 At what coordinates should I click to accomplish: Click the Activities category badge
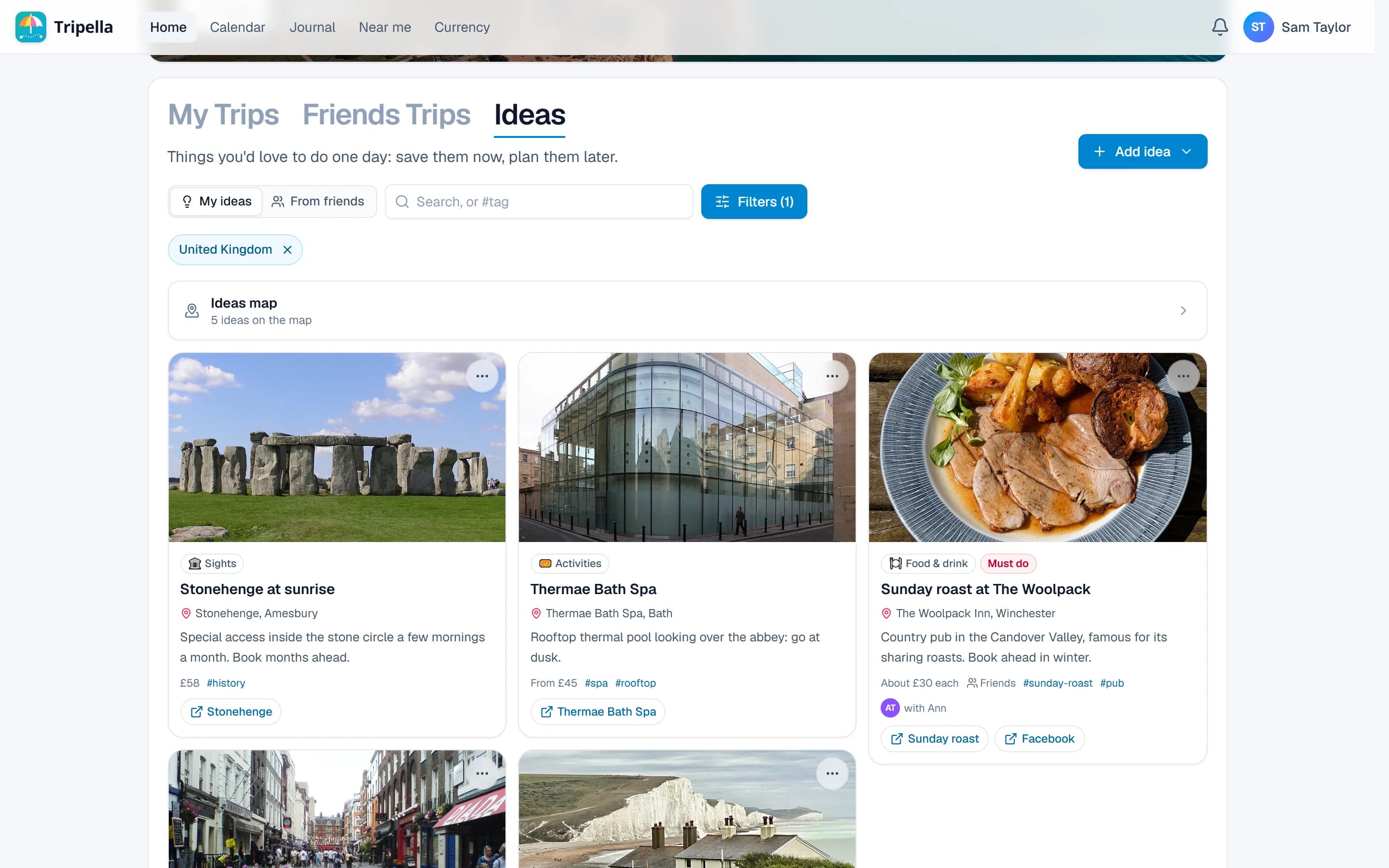[570, 563]
